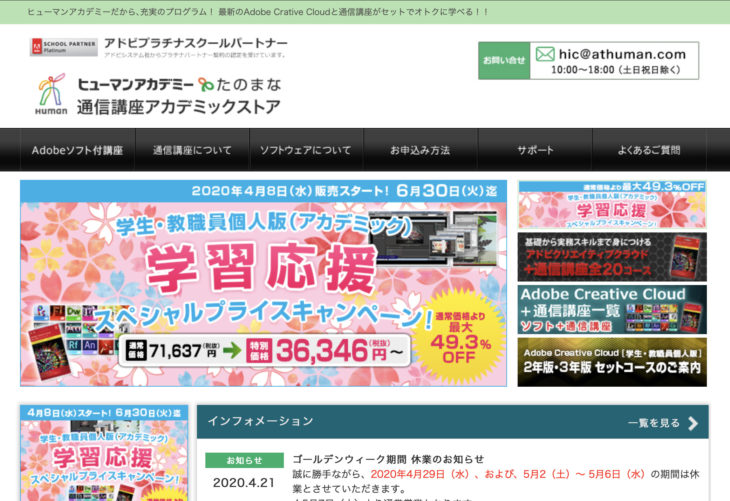730x501 pixels.
Task: Open the サポート navigation item
Action: 535,150
